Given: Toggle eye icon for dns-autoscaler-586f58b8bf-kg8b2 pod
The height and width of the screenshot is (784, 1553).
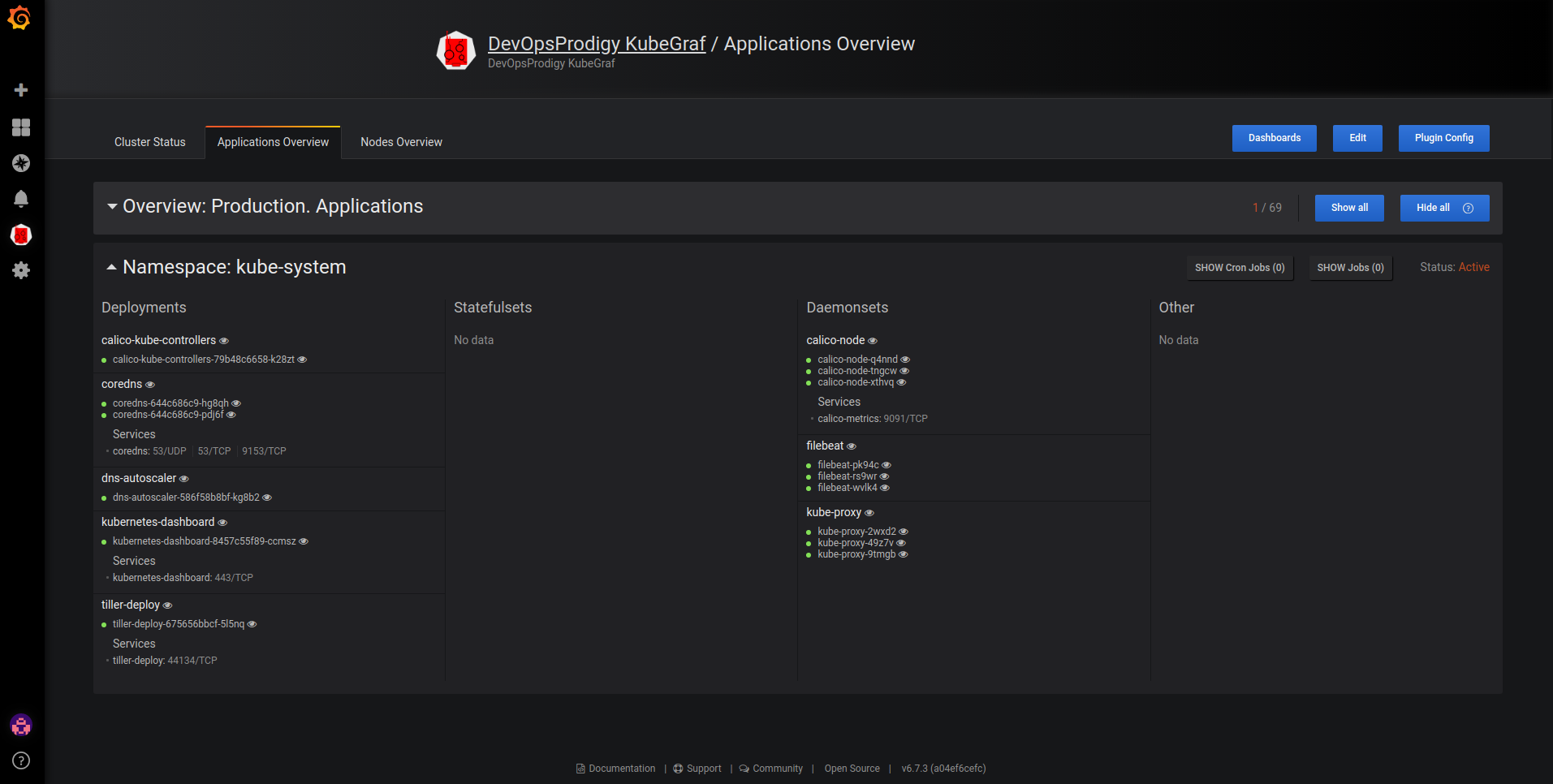Looking at the screenshot, I should 267,498.
